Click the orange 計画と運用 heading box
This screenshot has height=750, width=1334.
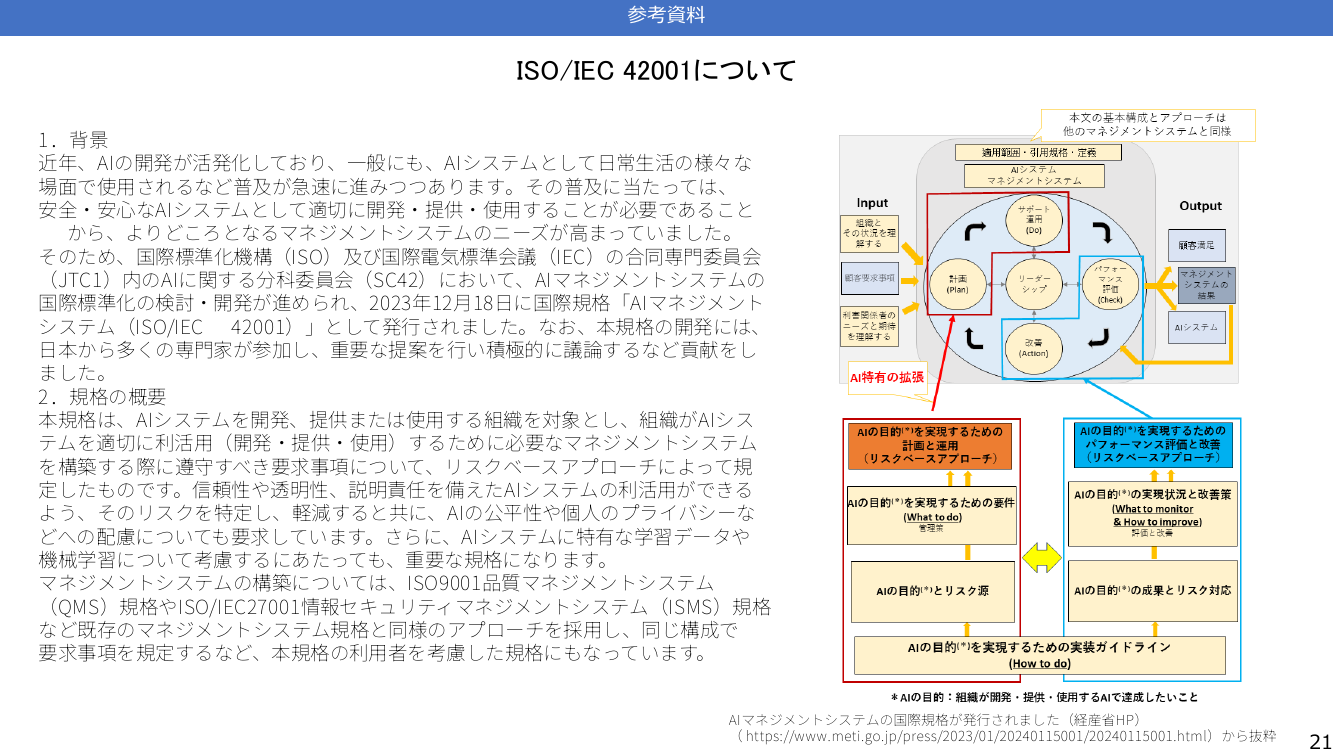pyautogui.click(x=931, y=446)
